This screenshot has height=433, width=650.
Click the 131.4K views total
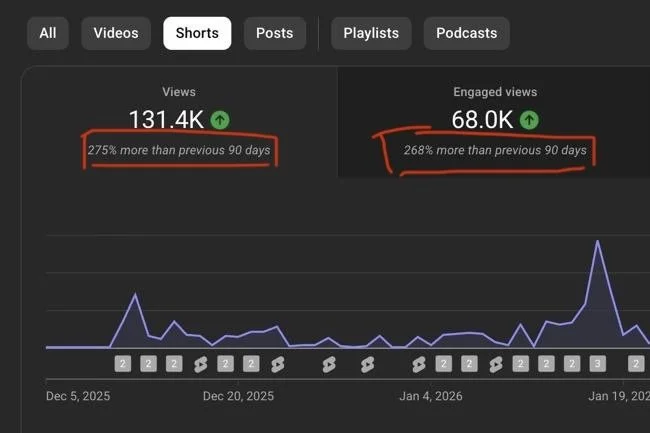point(166,120)
